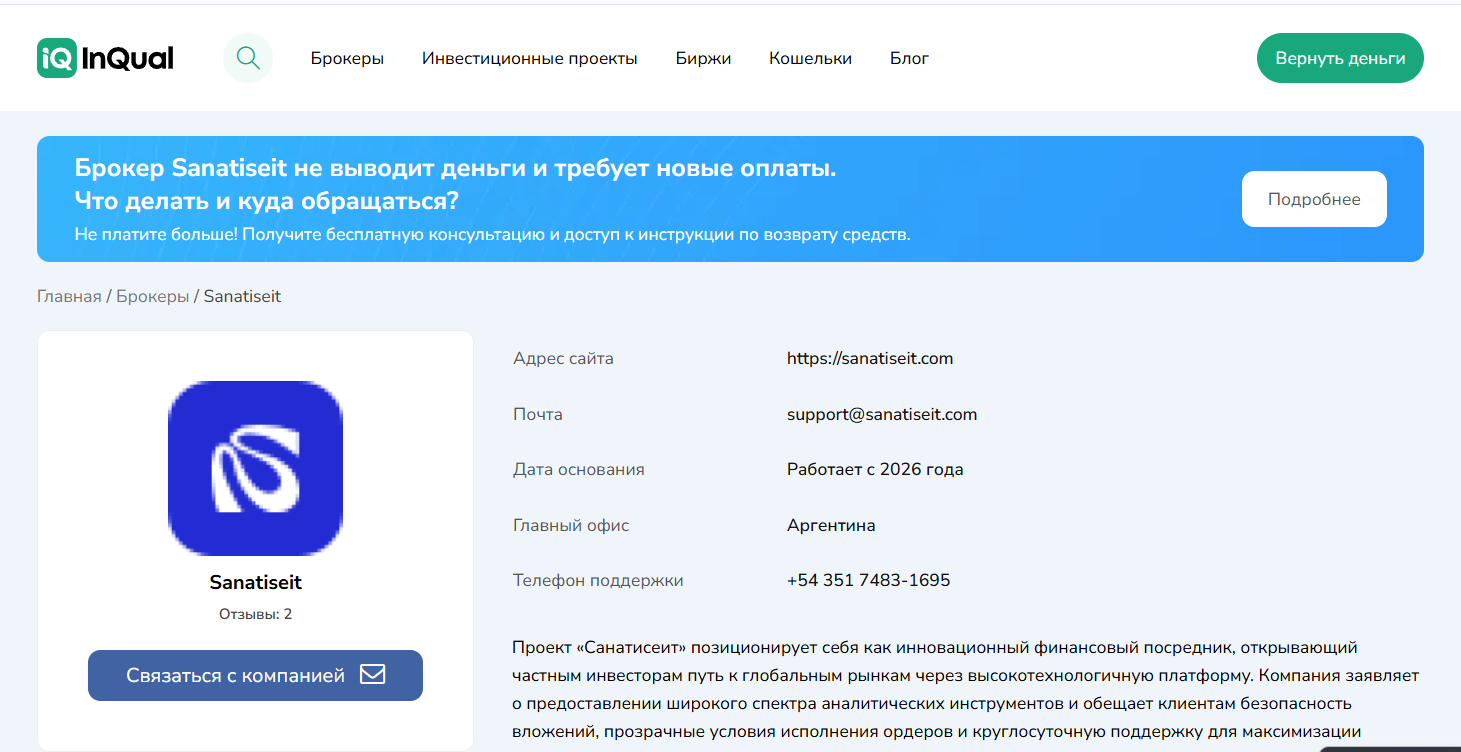Image resolution: width=1461 pixels, height=752 pixels.
Task: Click the Главный офис label
Action: [571, 525]
